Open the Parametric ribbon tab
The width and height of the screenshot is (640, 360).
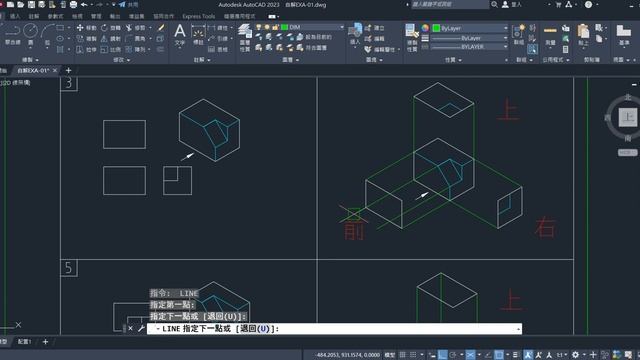(x=56, y=16)
